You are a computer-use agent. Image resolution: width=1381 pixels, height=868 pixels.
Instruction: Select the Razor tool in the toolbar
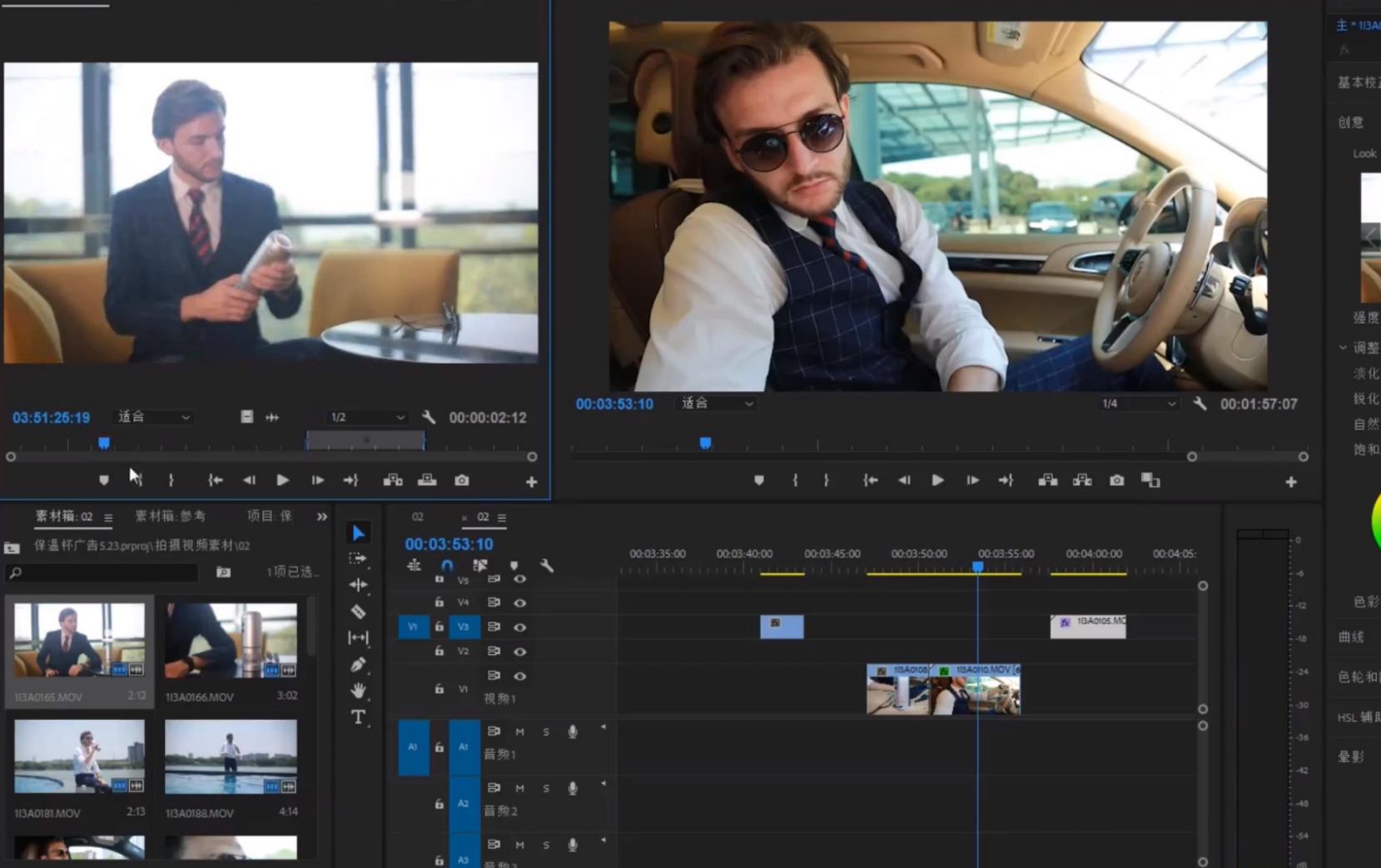pyautogui.click(x=358, y=612)
